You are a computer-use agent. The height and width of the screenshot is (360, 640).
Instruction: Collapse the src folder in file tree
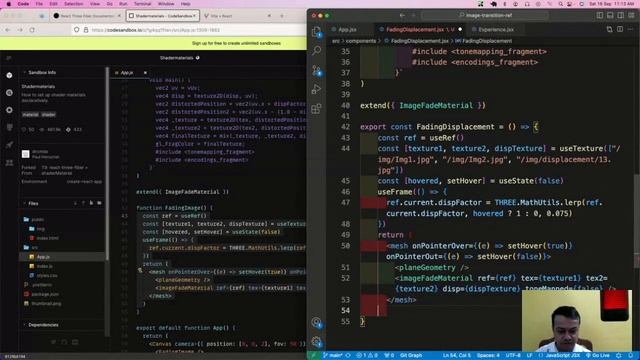point(31,247)
